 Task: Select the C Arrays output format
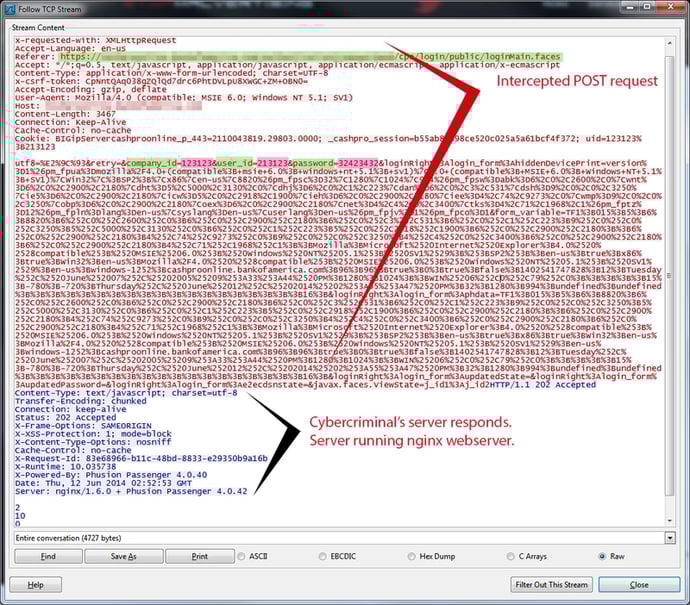pyautogui.click(x=511, y=556)
